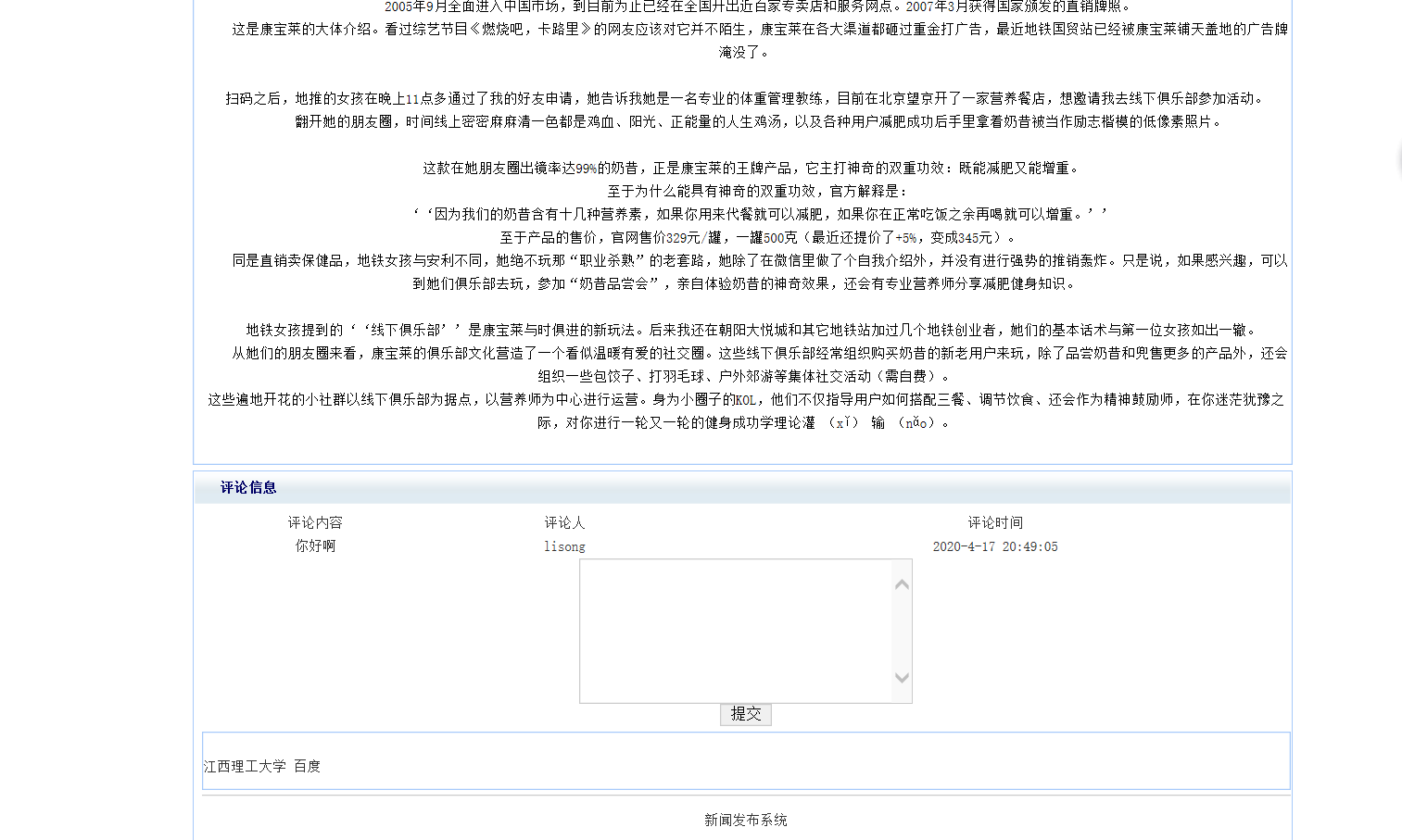The width and height of the screenshot is (1402, 840).
Task: Click the commenter name lisong
Action: coord(564,546)
